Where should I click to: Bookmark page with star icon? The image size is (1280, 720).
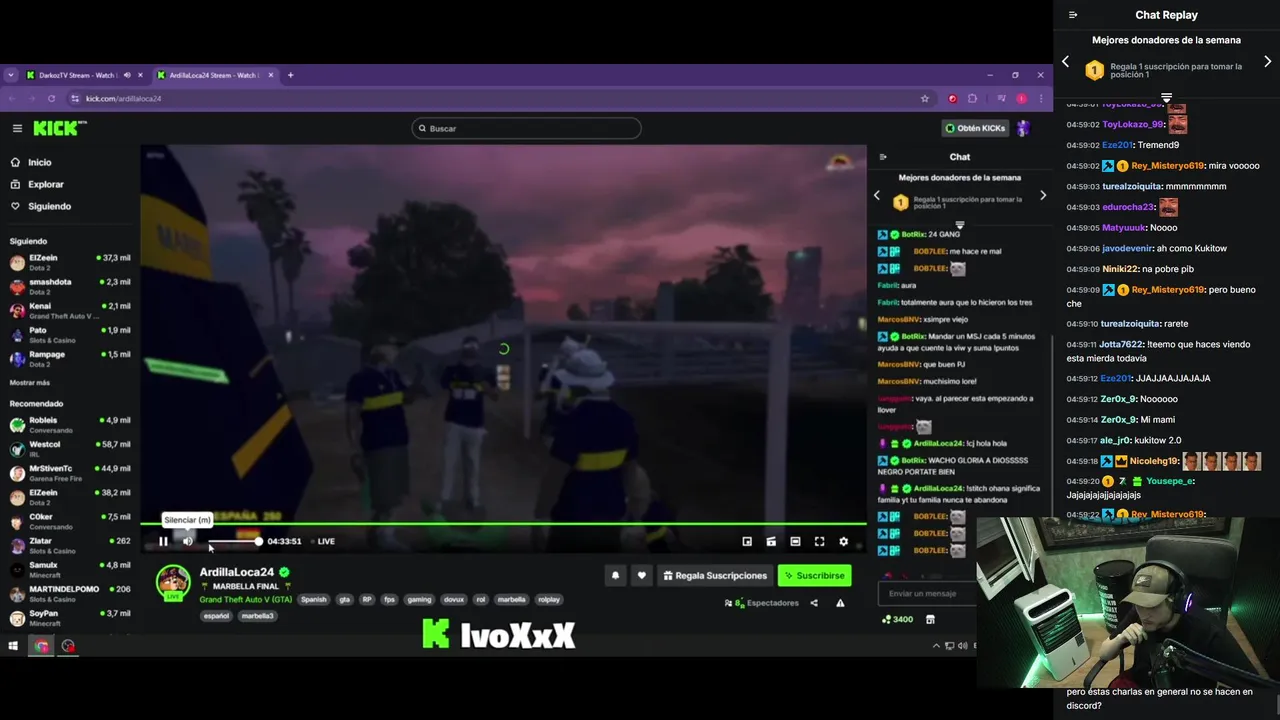point(925,98)
